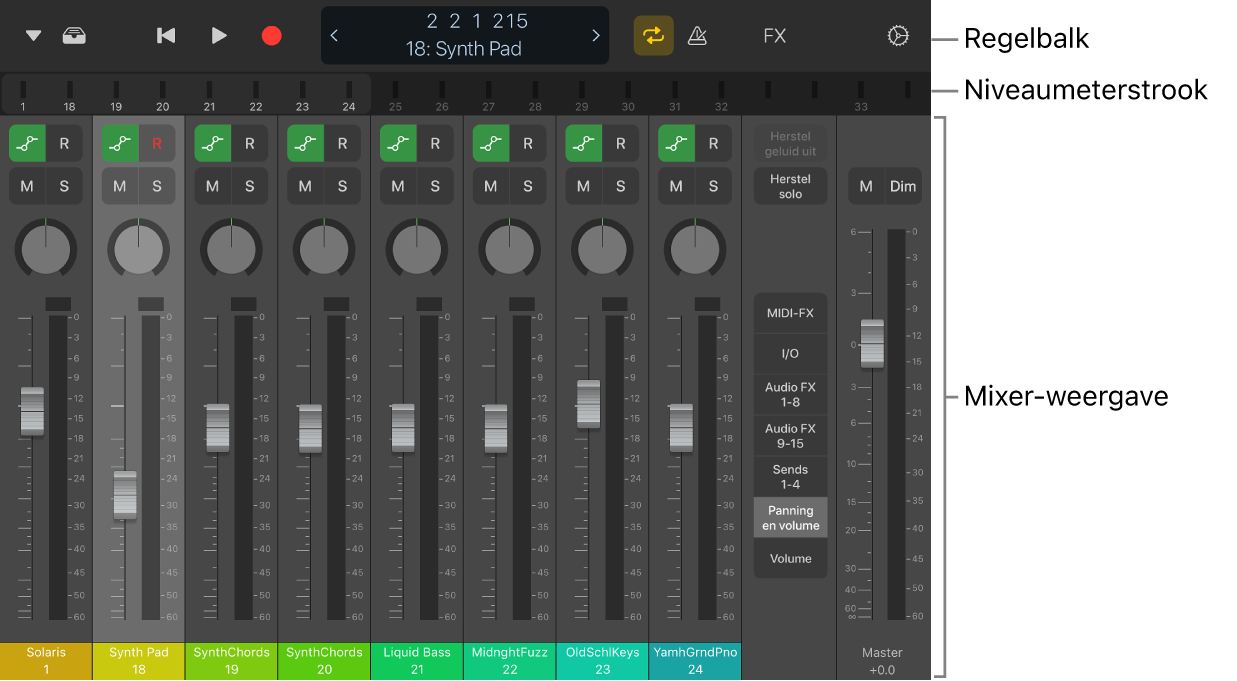
Task: Click the FX label in the toolbar
Action: pos(774,35)
